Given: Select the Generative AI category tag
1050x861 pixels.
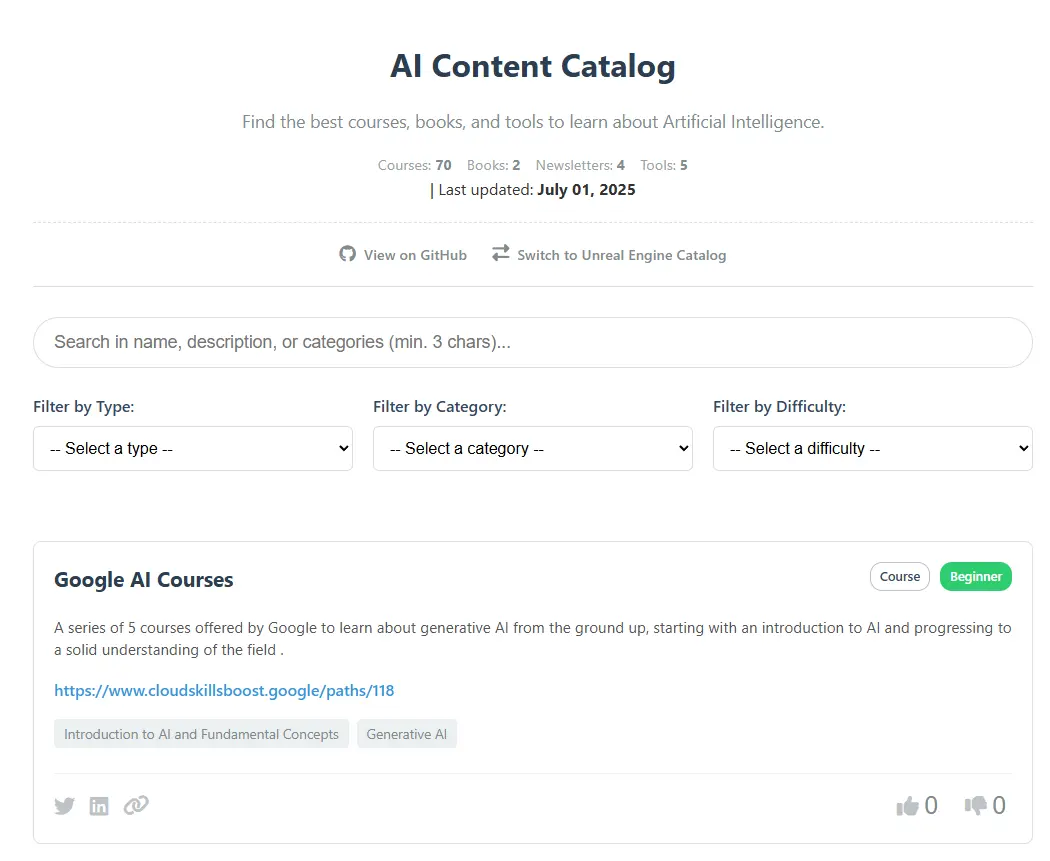Looking at the screenshot, I should coord(406,734).
